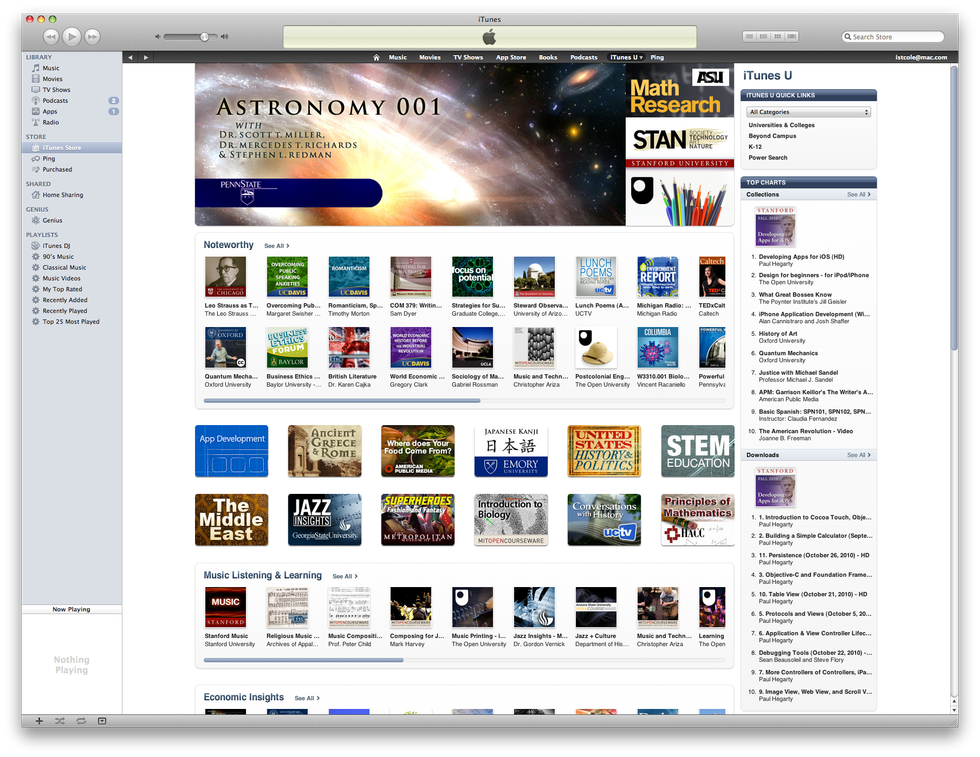Open the Podcasts library in the sidebar
This screenshot has width=980, height=757.
point(55,100)
